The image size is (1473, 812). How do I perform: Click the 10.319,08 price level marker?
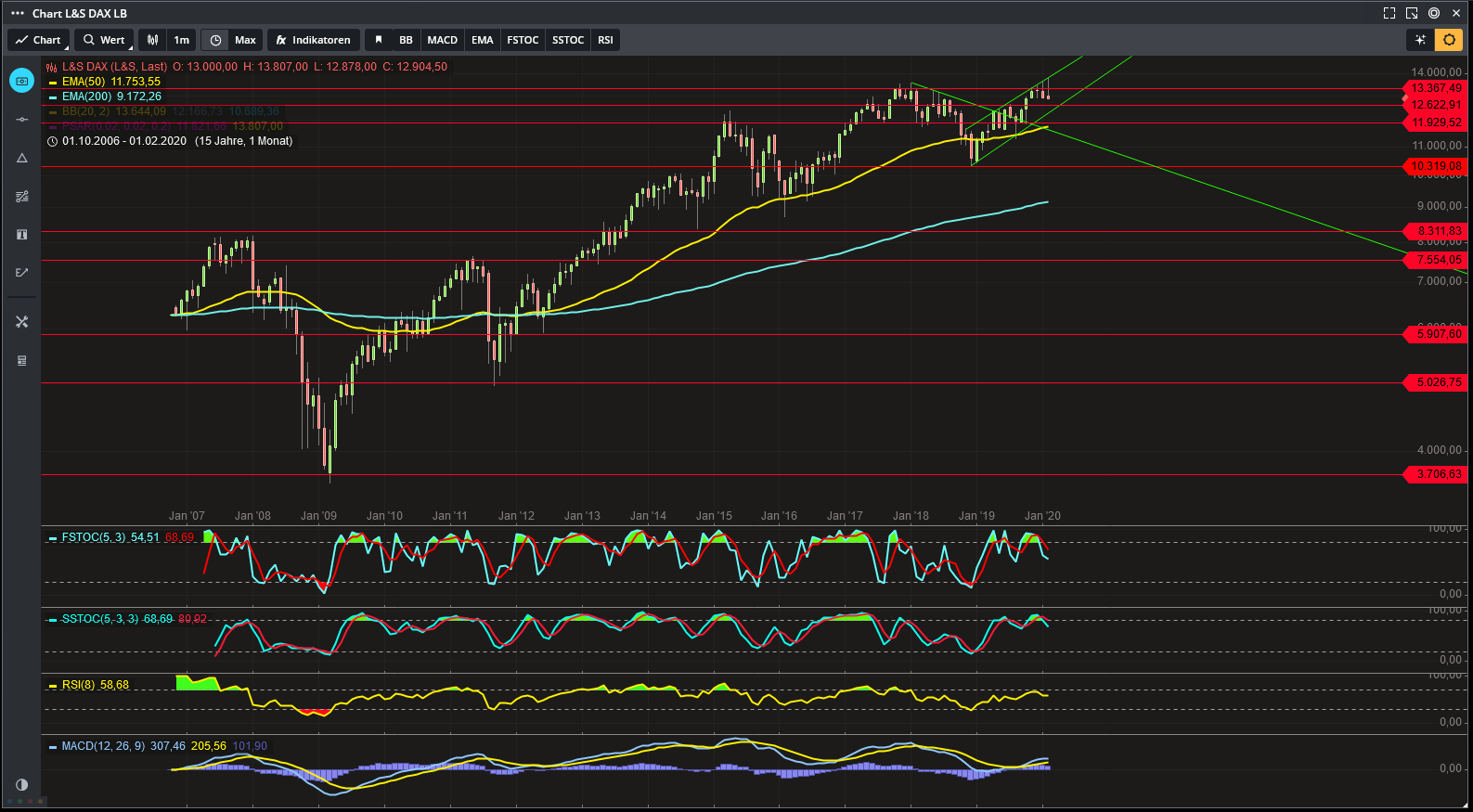click(x=1435, y=166)
